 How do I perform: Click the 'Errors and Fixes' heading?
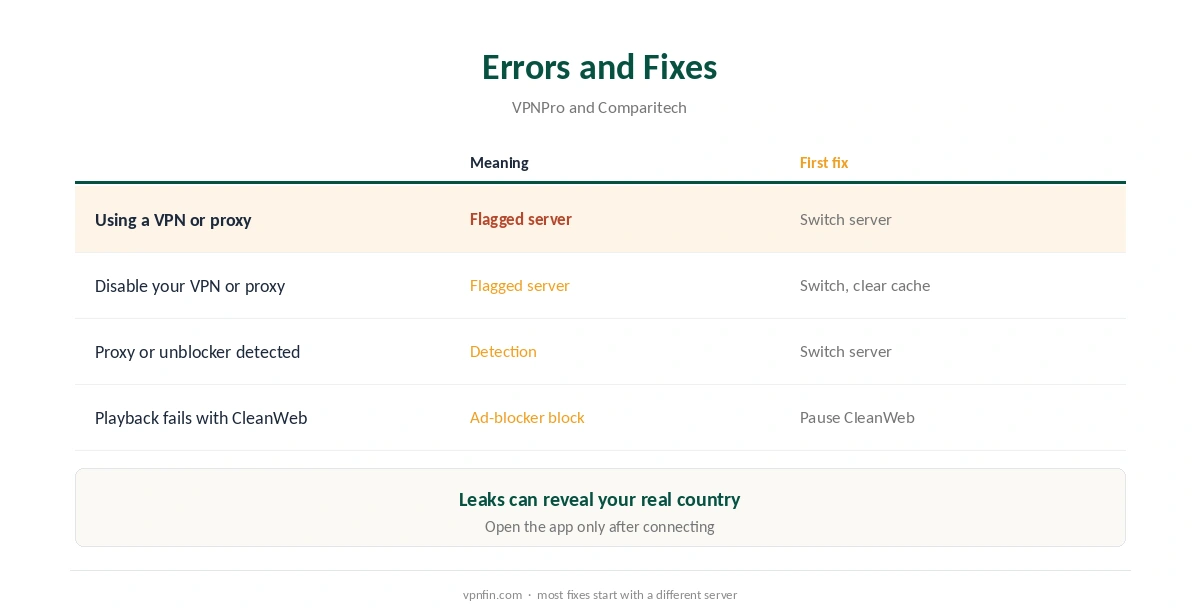599,67
